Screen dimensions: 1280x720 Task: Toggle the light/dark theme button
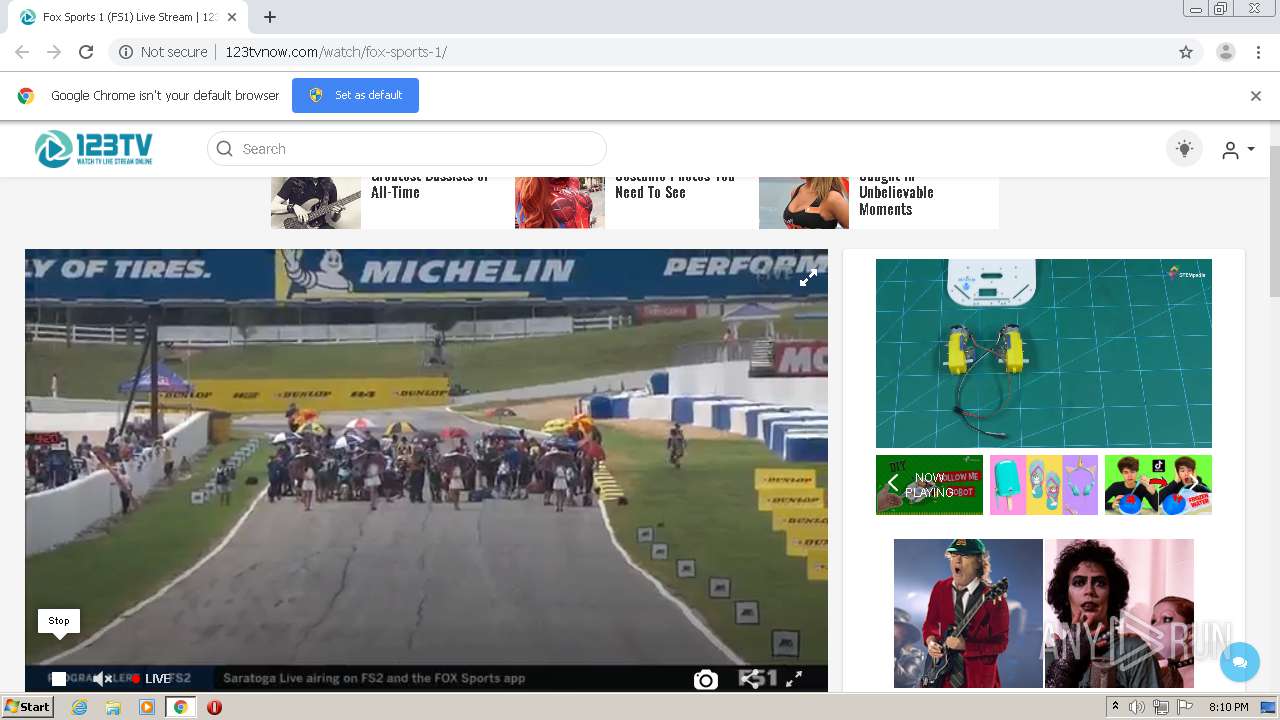pyautogui.click(x=1185, y=149)
